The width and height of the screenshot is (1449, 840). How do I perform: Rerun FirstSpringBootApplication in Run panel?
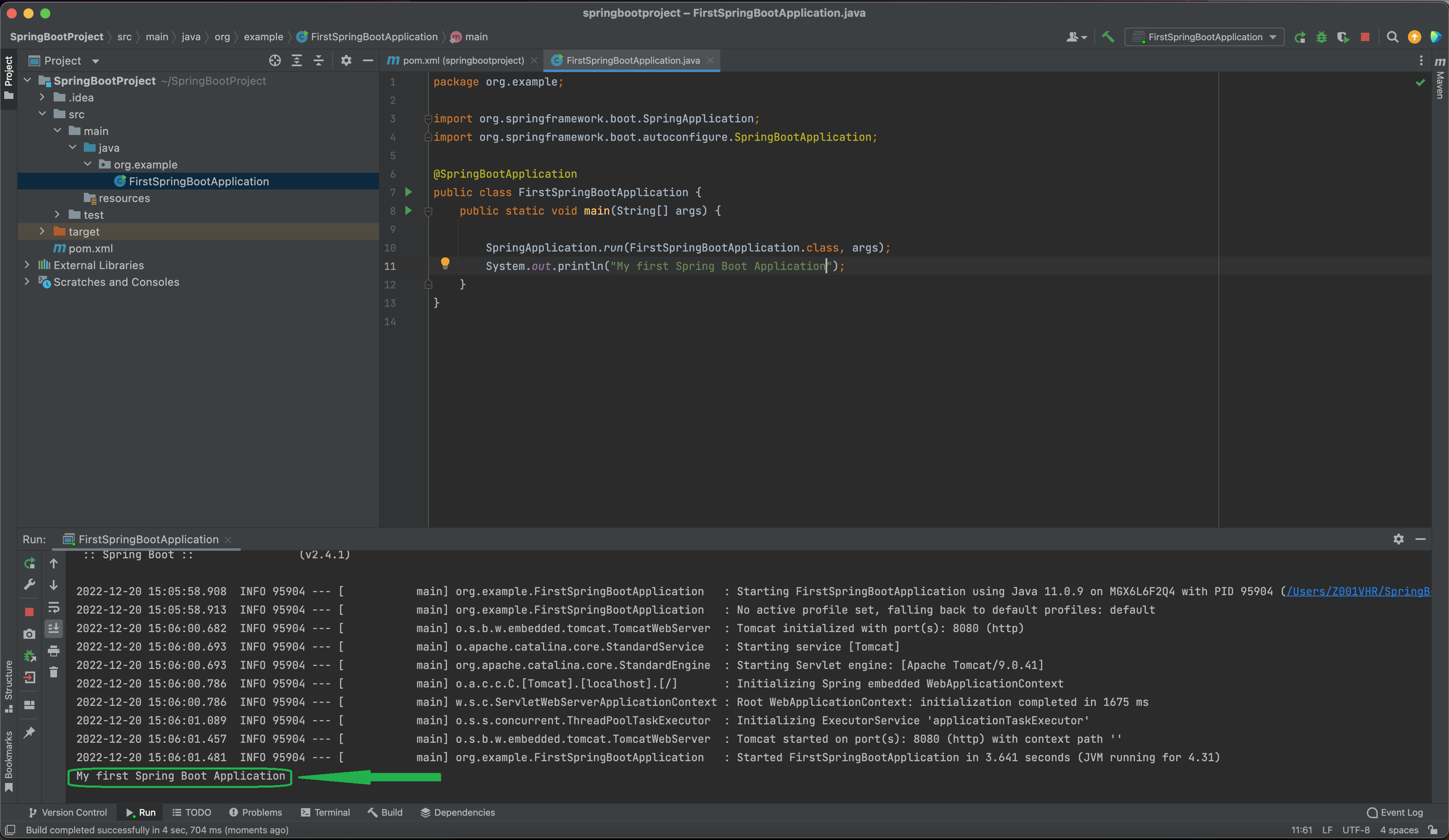pos(29,563)
